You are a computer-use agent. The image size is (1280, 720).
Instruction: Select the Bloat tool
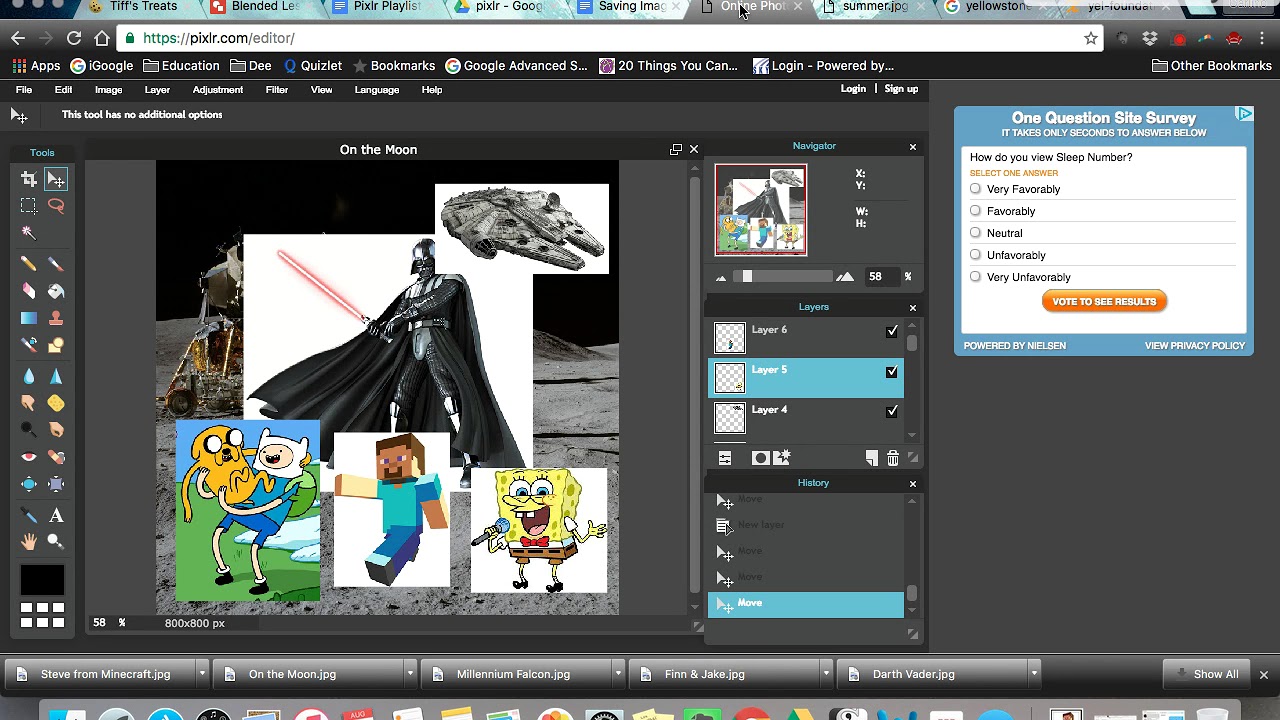tap(29, 484)
